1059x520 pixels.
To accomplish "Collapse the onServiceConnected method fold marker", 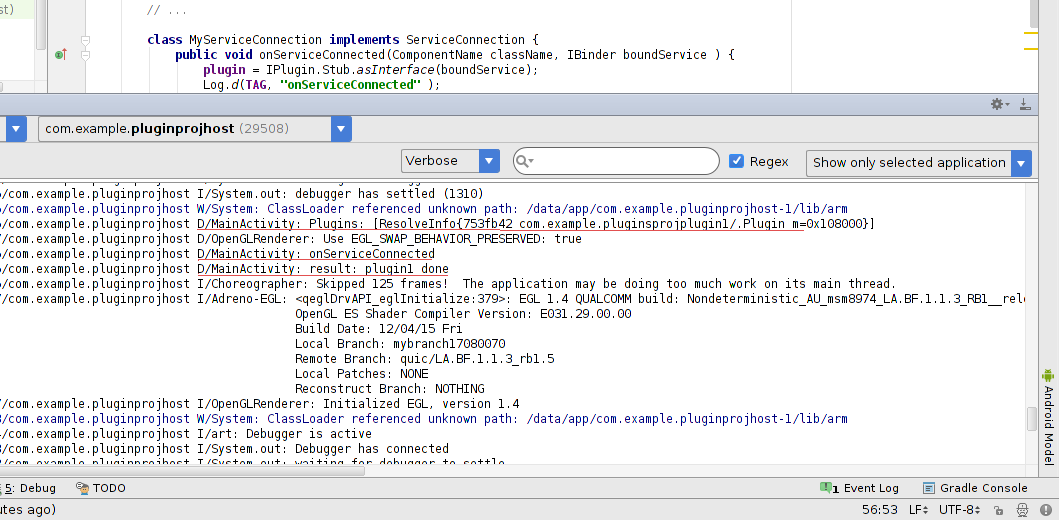I will tap(86, 55).
